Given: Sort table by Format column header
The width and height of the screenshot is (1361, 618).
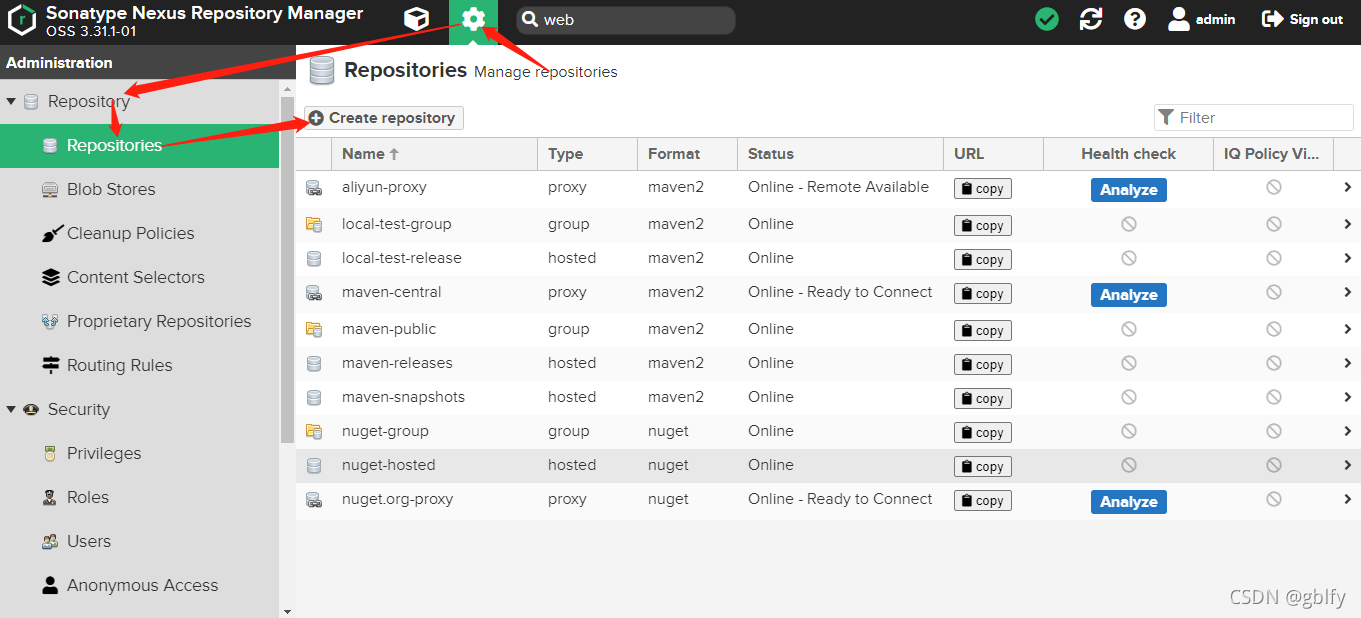Looking at the screenshot, I should [x=688, y=154].
